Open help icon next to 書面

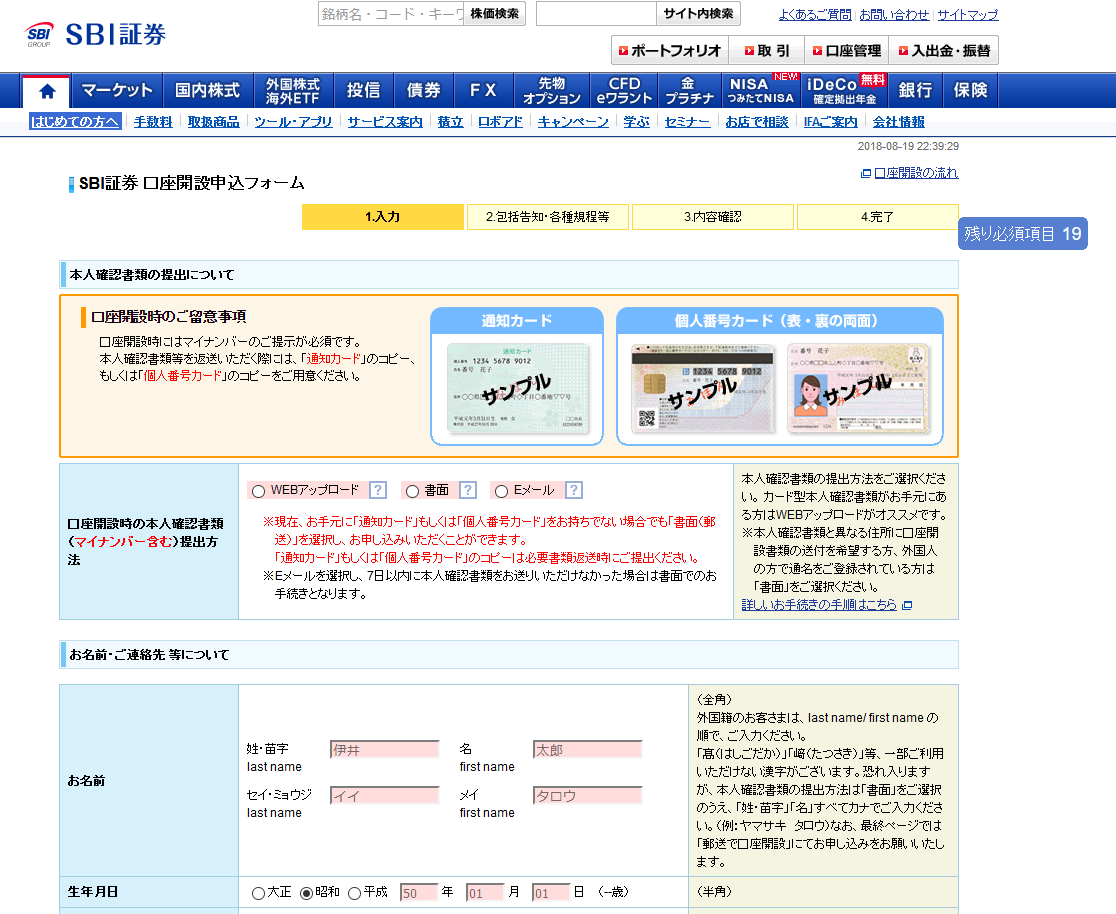pyautogui.click(x=468, y=490)
